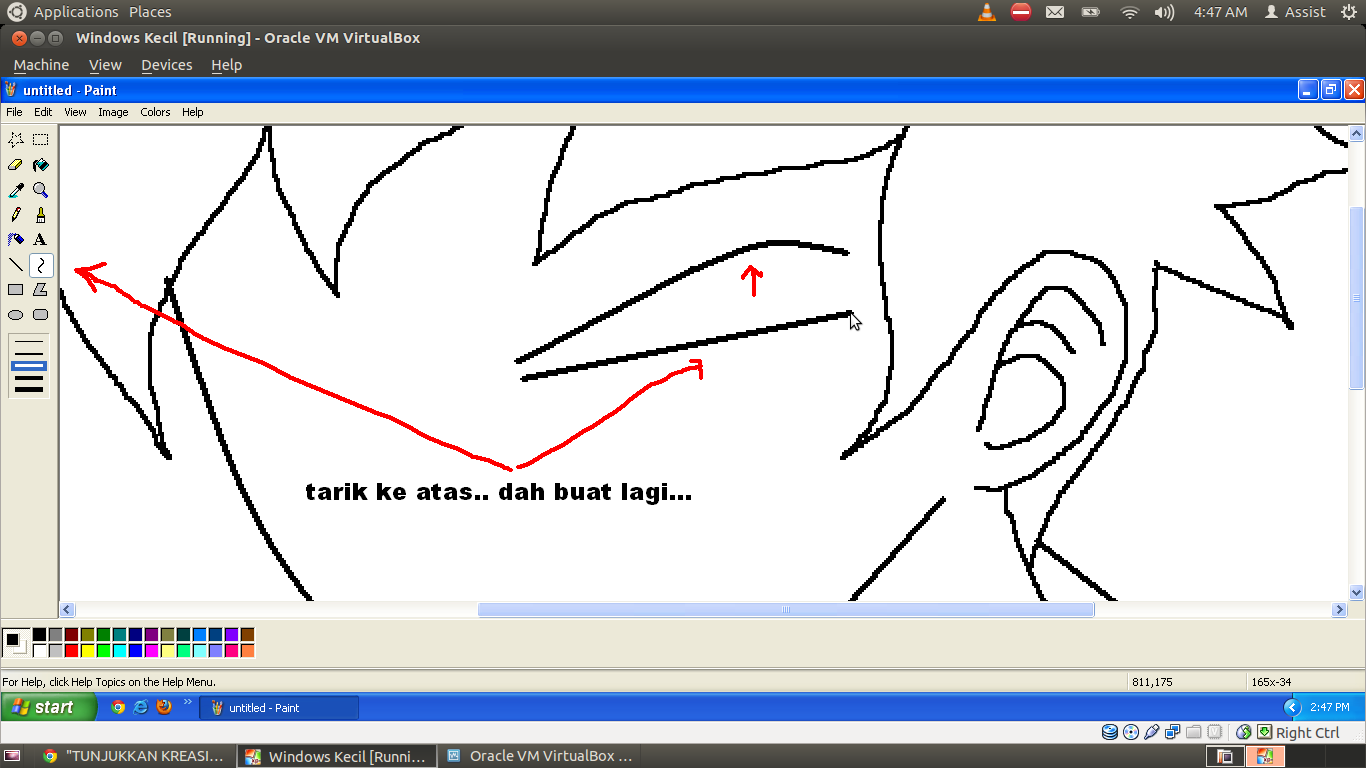Click the VLC tray icon
Image resolution: width=1366 pixels, height=768 pixels.
point(986,12)
